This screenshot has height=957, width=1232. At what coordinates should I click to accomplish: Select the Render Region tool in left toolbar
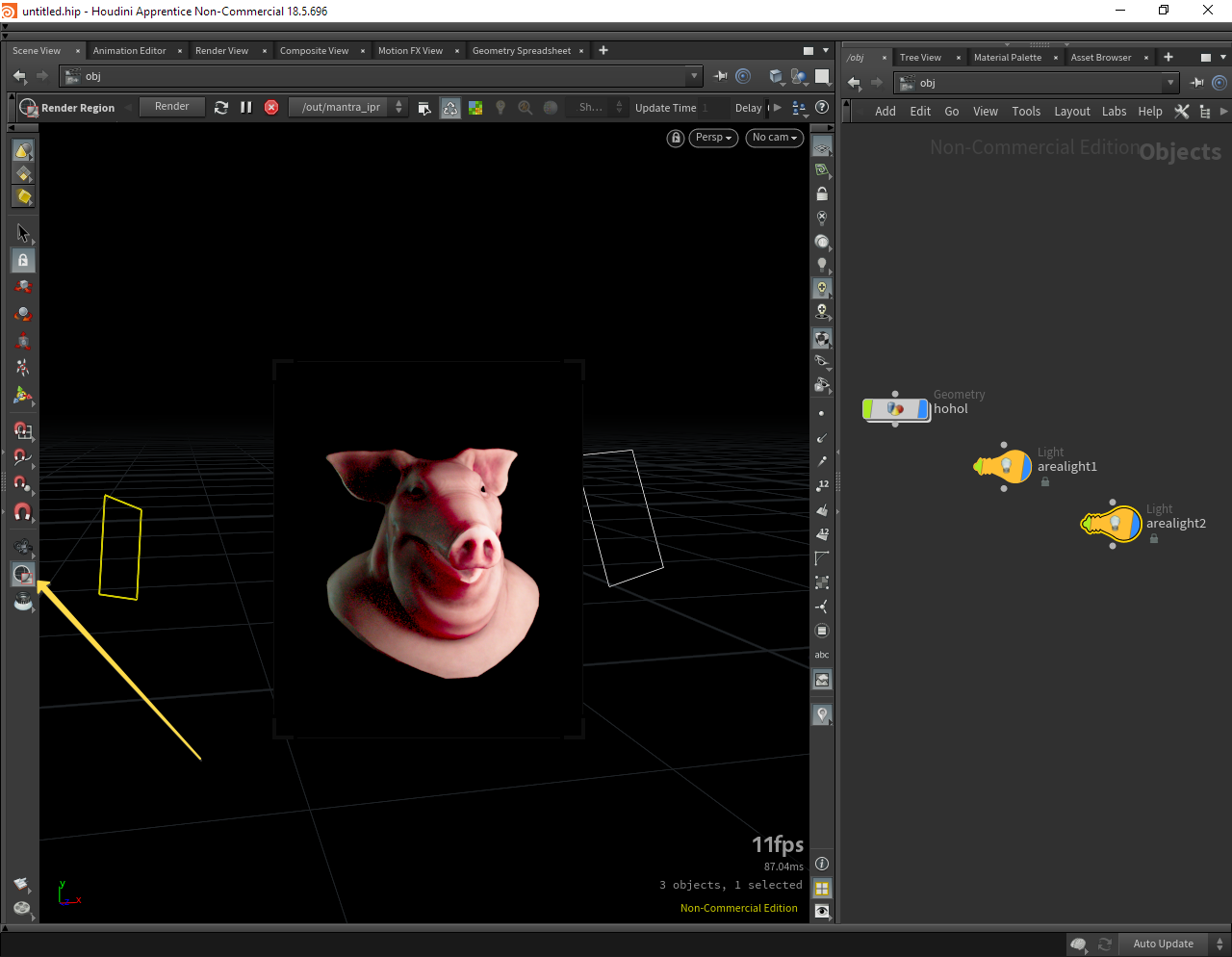22,575
